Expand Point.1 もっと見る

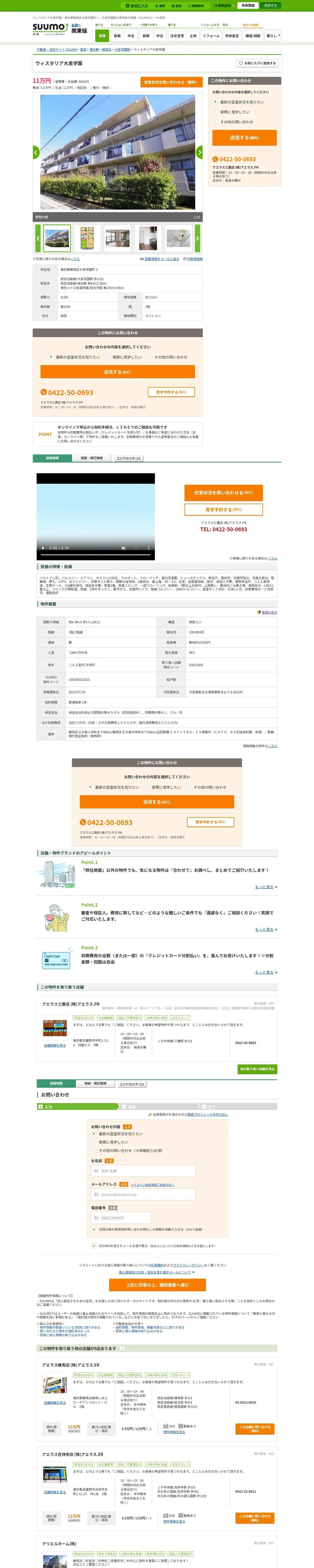click(x=266, y=887)
